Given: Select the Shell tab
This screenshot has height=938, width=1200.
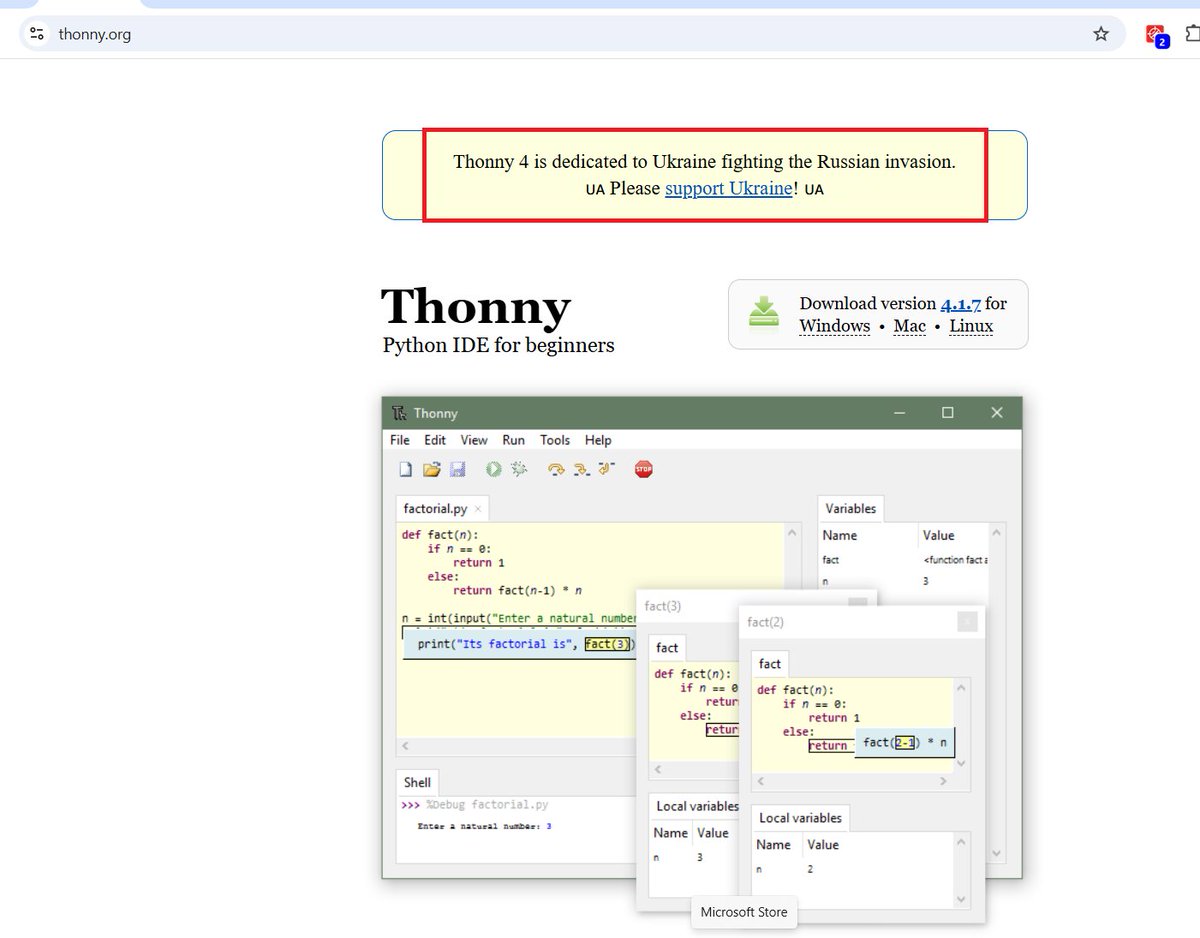Looking at the screenshot, I should (x=418, y=783).
